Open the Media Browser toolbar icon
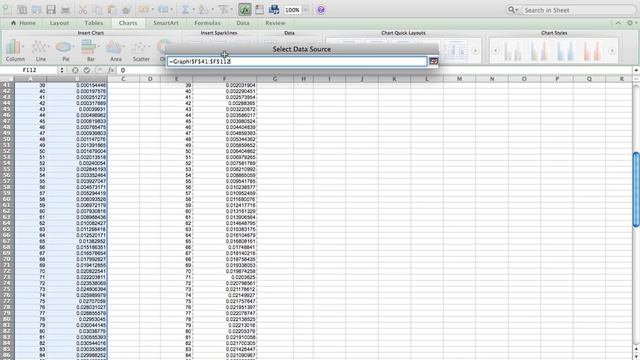640x360 pixels. tap(274, 9)
